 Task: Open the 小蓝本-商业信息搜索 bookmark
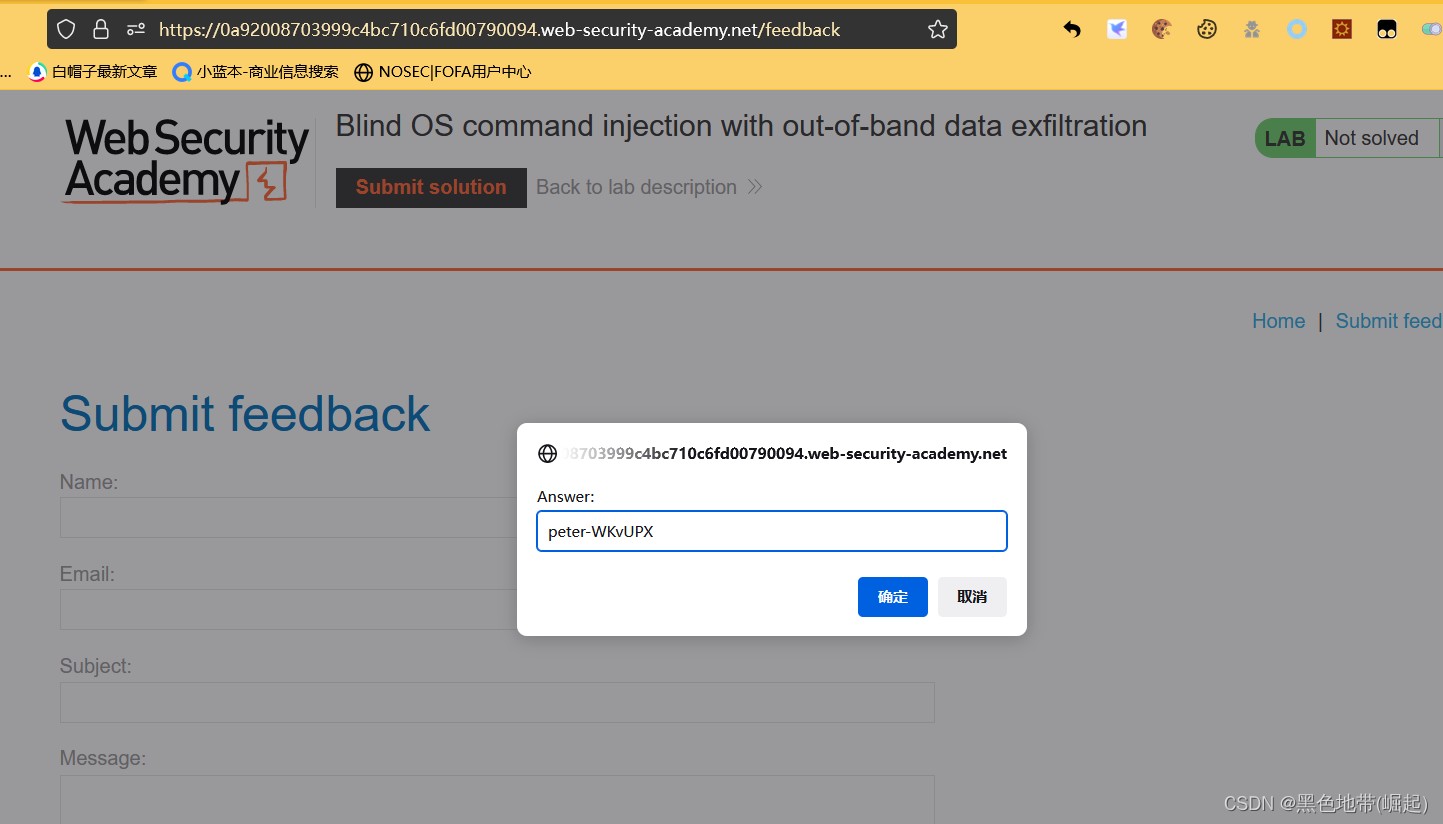[256, 72]
